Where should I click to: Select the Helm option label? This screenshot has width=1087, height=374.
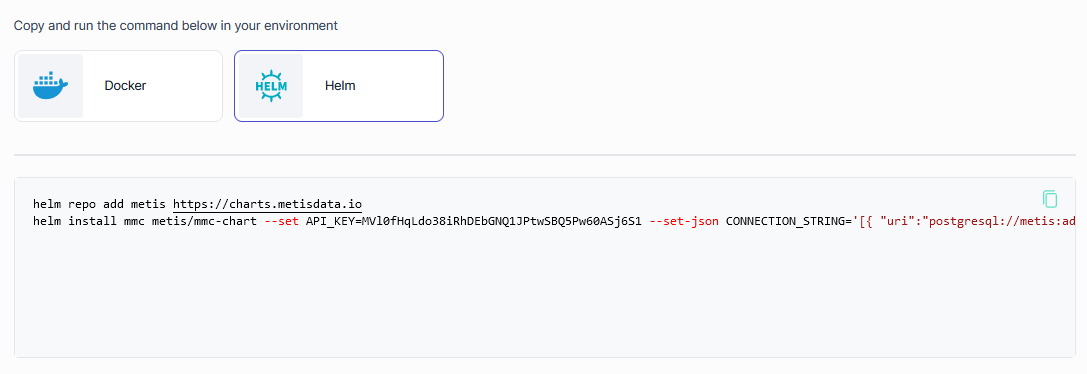tap(340, 86)
